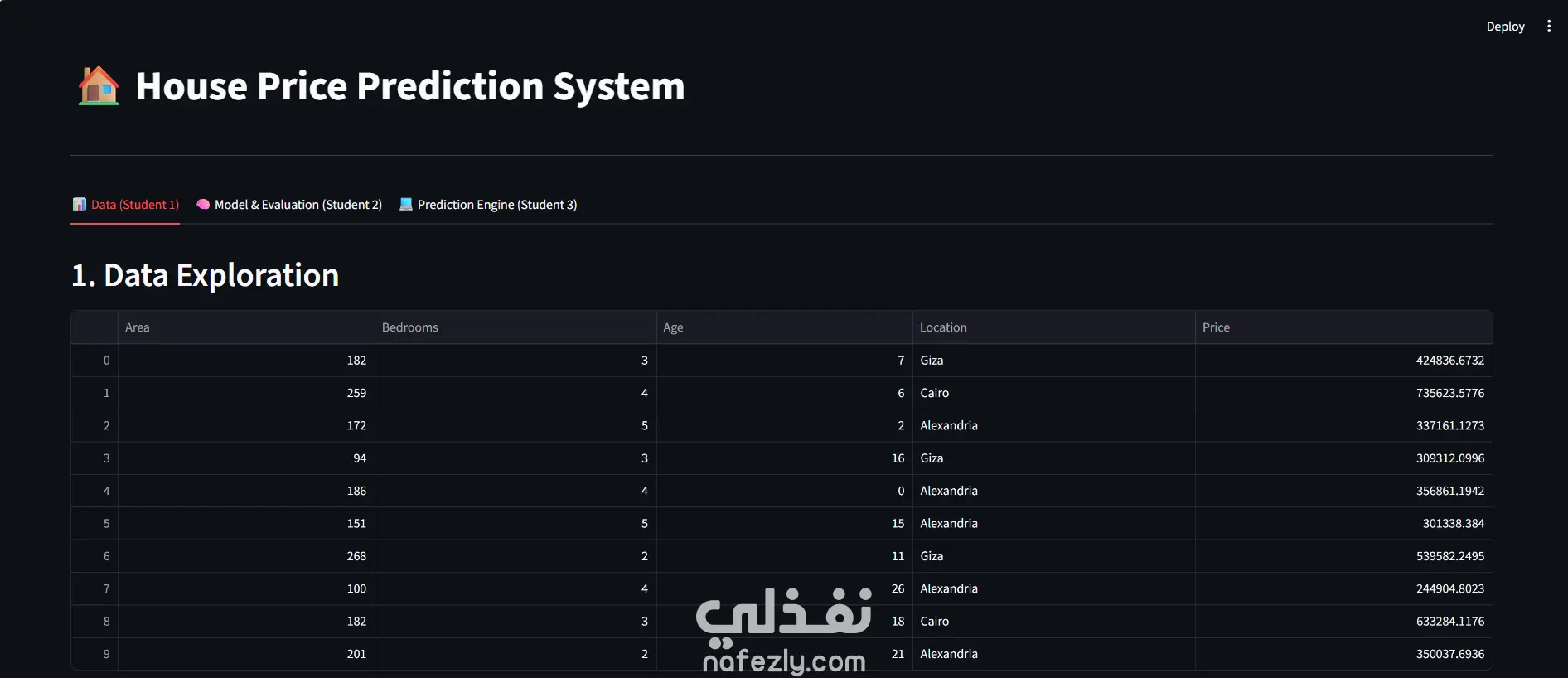This screenshot has height=678, width=1568.
Task: Sort table by the Bedrooms column header
Action: (515, 327)
